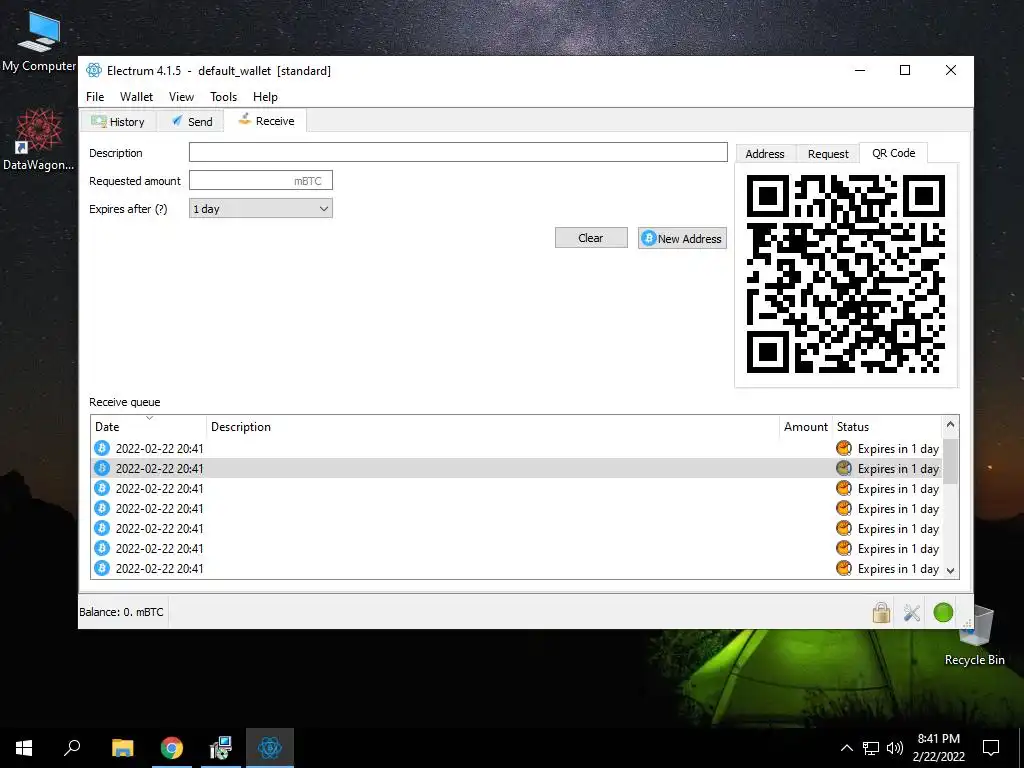The image size is (1024, 768).
Task: Click the Requested amount mBTC field
Action: click(x=261, y=180)
